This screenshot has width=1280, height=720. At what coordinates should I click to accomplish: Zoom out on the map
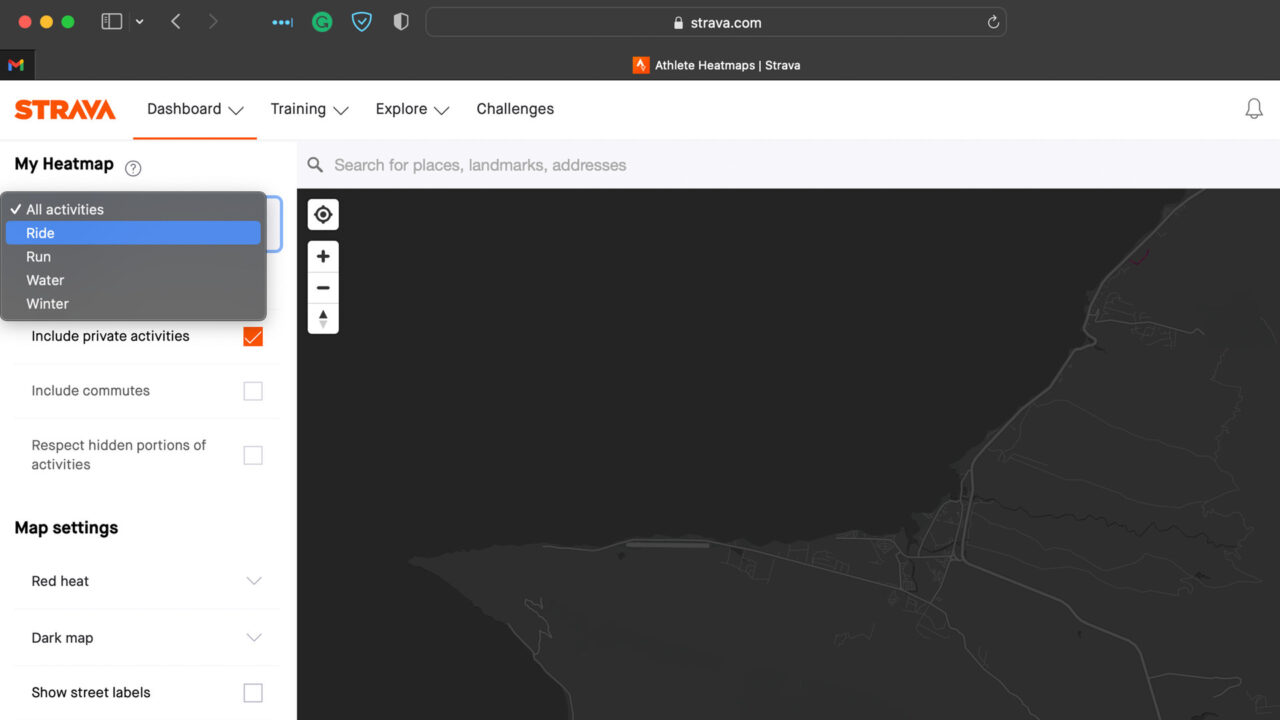coord(323,288)
